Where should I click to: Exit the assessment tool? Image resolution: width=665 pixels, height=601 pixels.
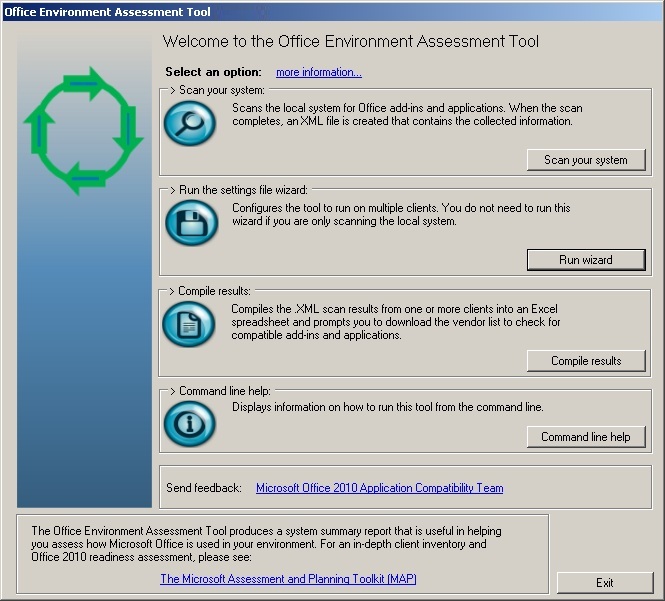(605, 582)
